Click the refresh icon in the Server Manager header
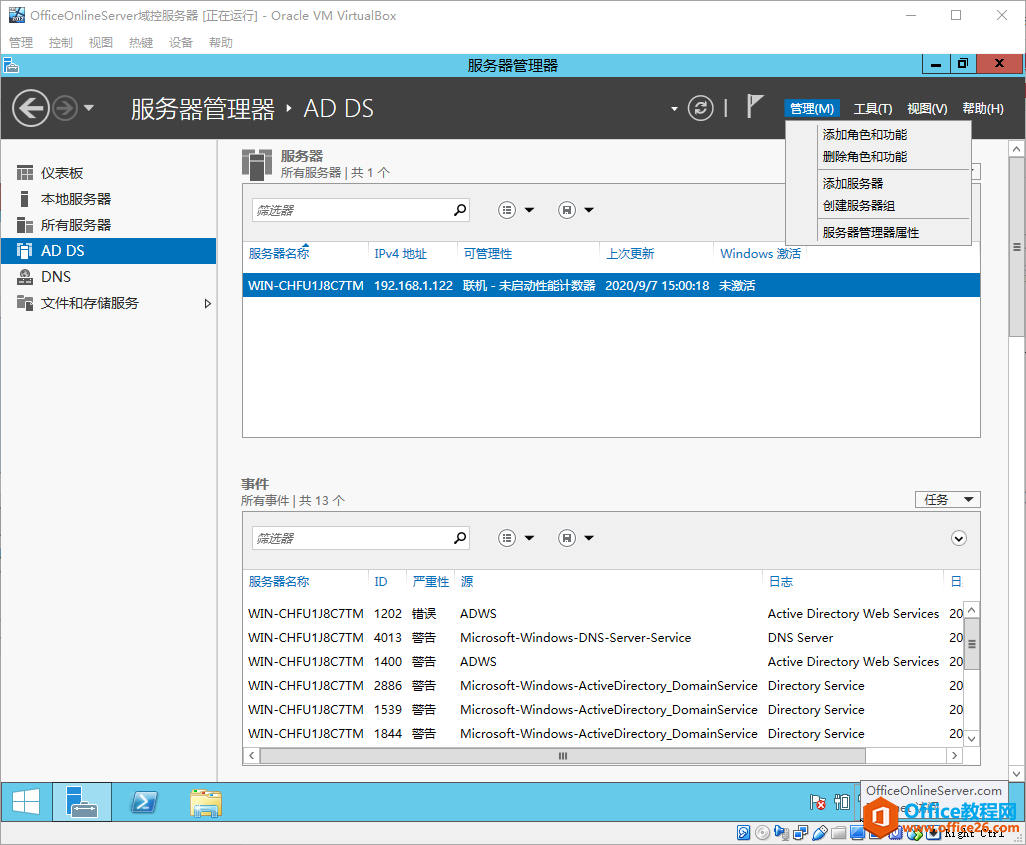 pyautogui.click(x=700, y=109)
